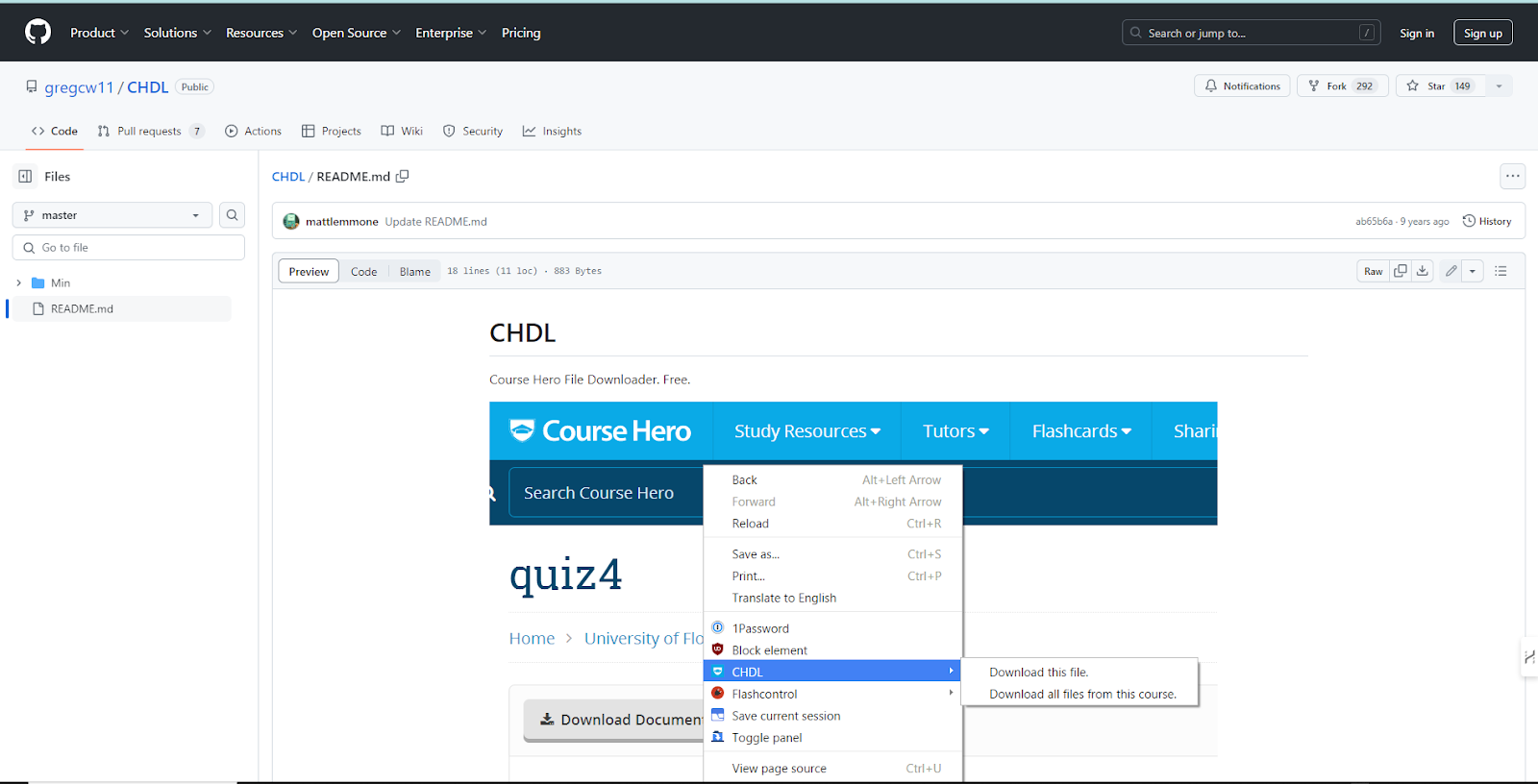This screenshot has width=1538, height=784.
Task: Open the Update README.md commit message
Action: coord(436,221)
